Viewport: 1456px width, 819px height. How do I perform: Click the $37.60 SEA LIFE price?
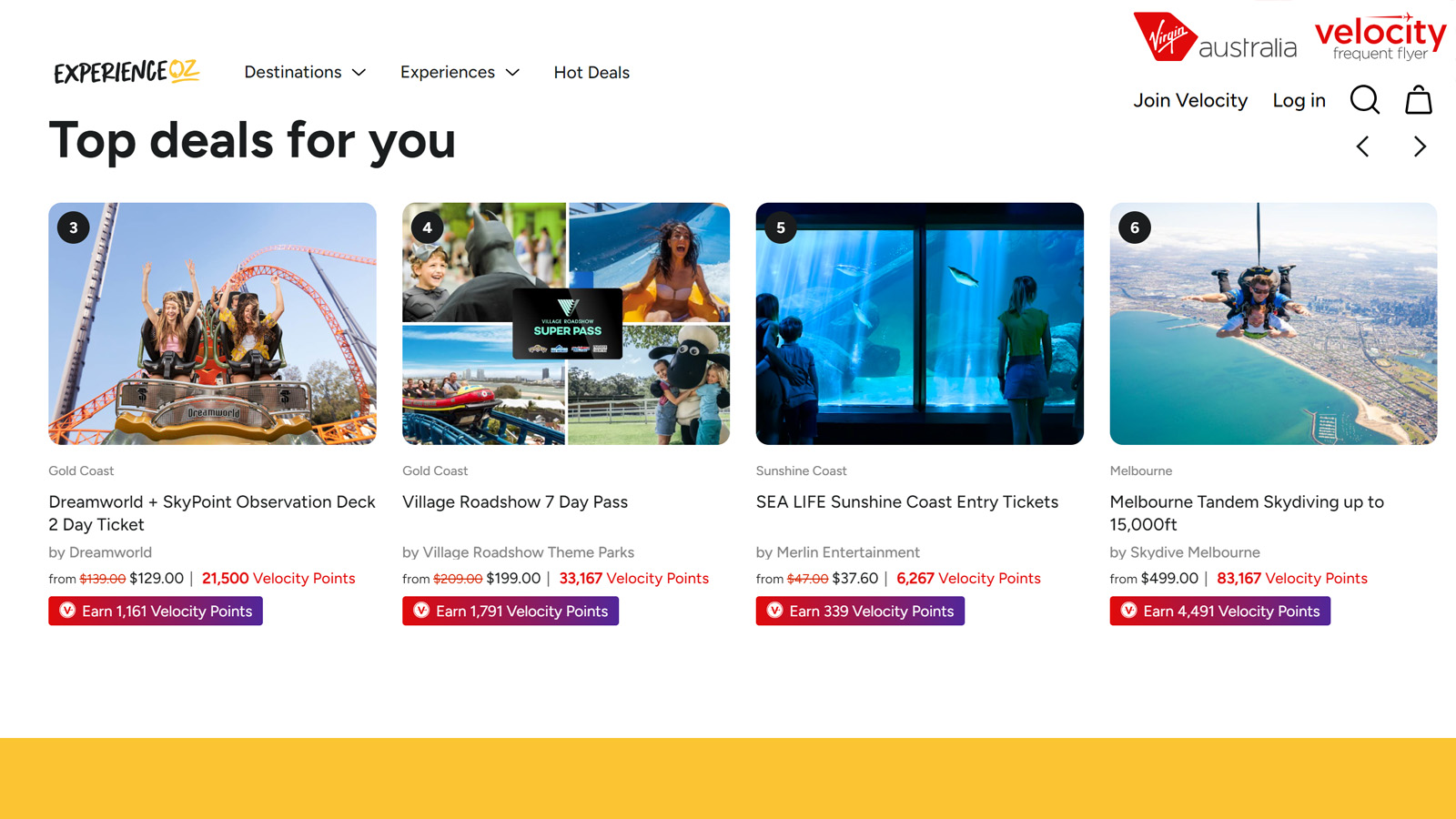(855, 579)
